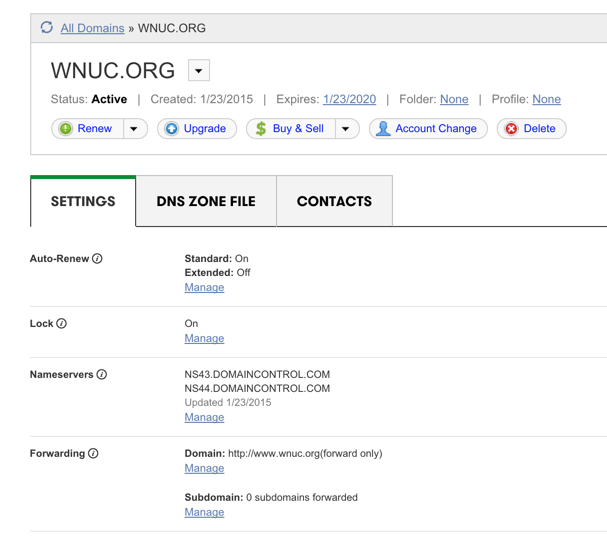Click the Nameservers info icon

click(x=101, y=375)
